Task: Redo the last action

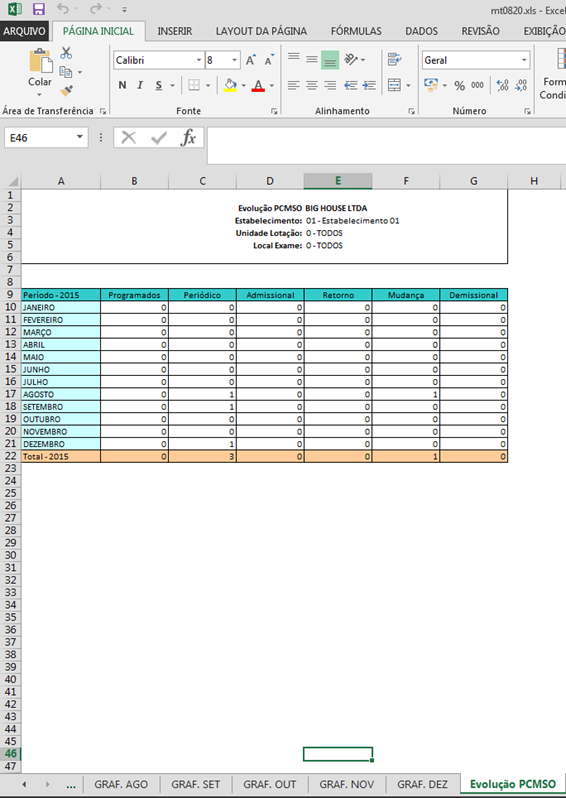Action: point(96,9)
